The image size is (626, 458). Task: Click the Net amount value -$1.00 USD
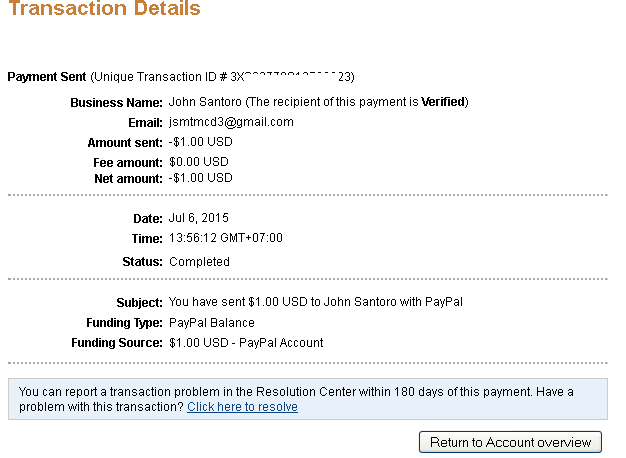201,178
